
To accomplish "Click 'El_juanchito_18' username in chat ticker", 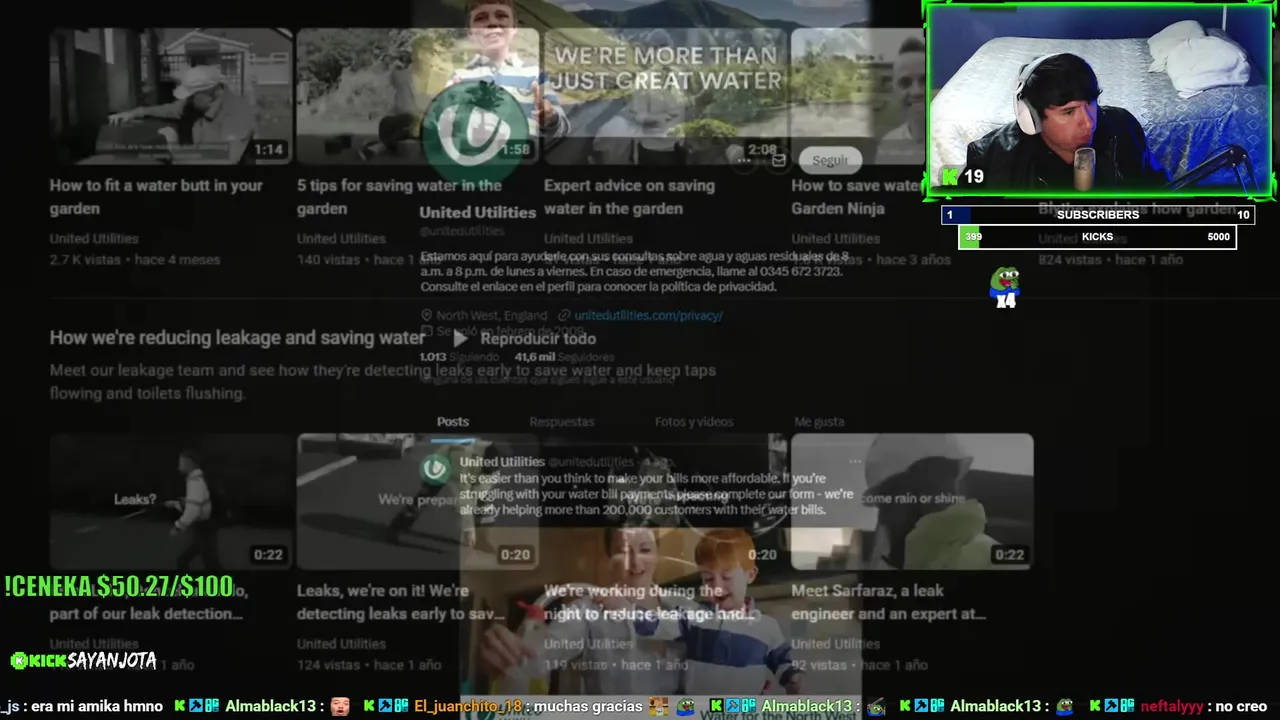I will pyautogui.click(x=468, y=706).
